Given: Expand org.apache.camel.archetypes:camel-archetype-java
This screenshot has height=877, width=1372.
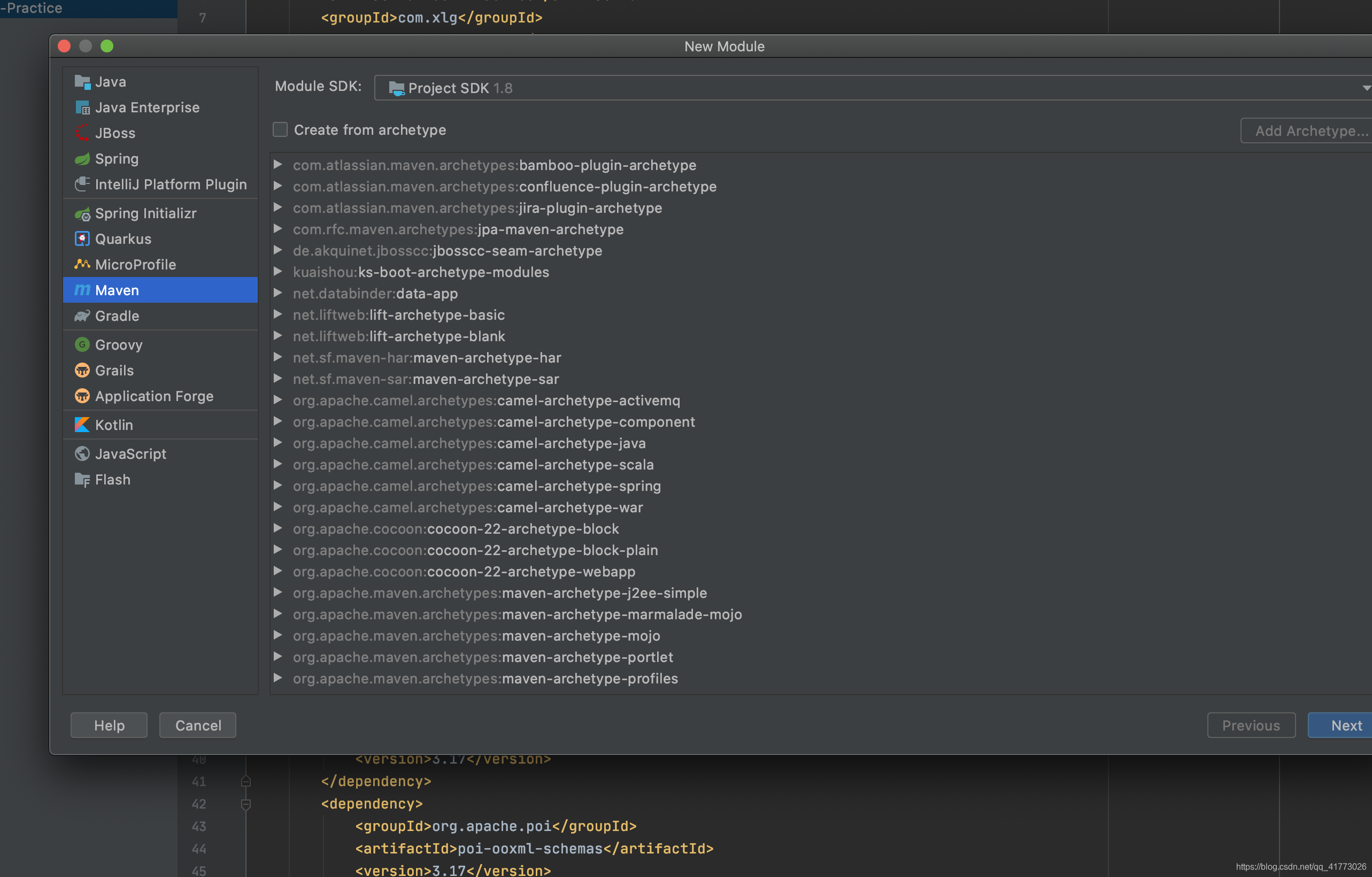Looking at the screenshot, I should pos(278,443).
